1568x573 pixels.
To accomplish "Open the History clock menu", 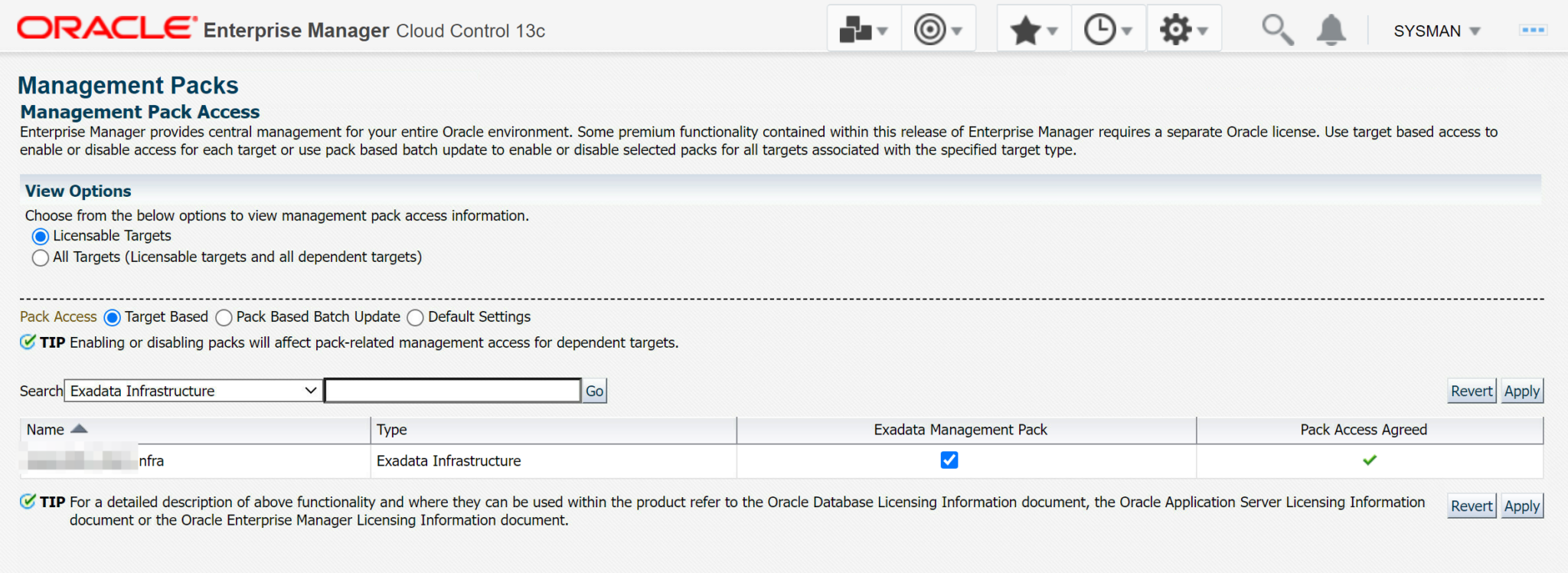I will click(1108, 30).
